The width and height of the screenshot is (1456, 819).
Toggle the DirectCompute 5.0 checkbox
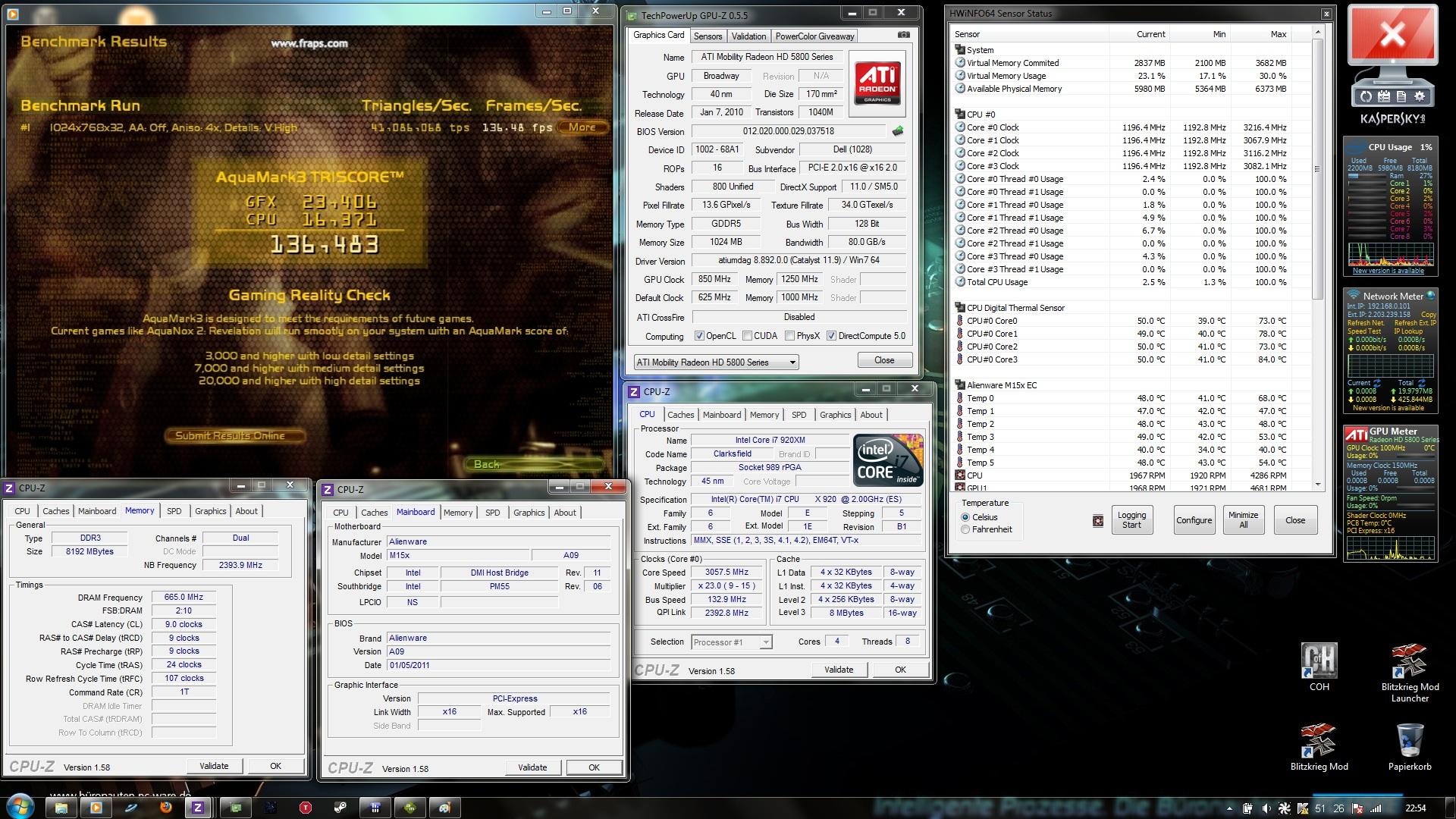tap(831, 336)
